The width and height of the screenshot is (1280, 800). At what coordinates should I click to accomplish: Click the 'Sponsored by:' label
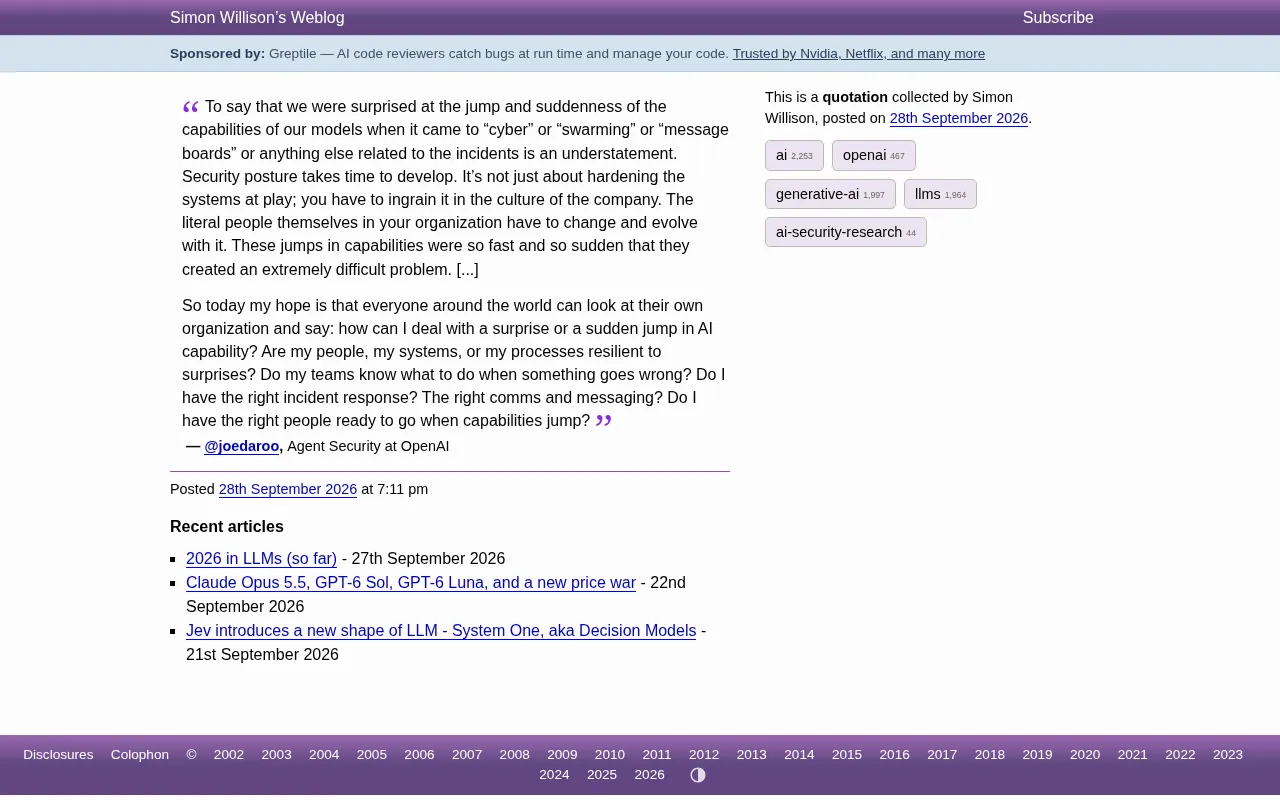[x=217, y=54]
